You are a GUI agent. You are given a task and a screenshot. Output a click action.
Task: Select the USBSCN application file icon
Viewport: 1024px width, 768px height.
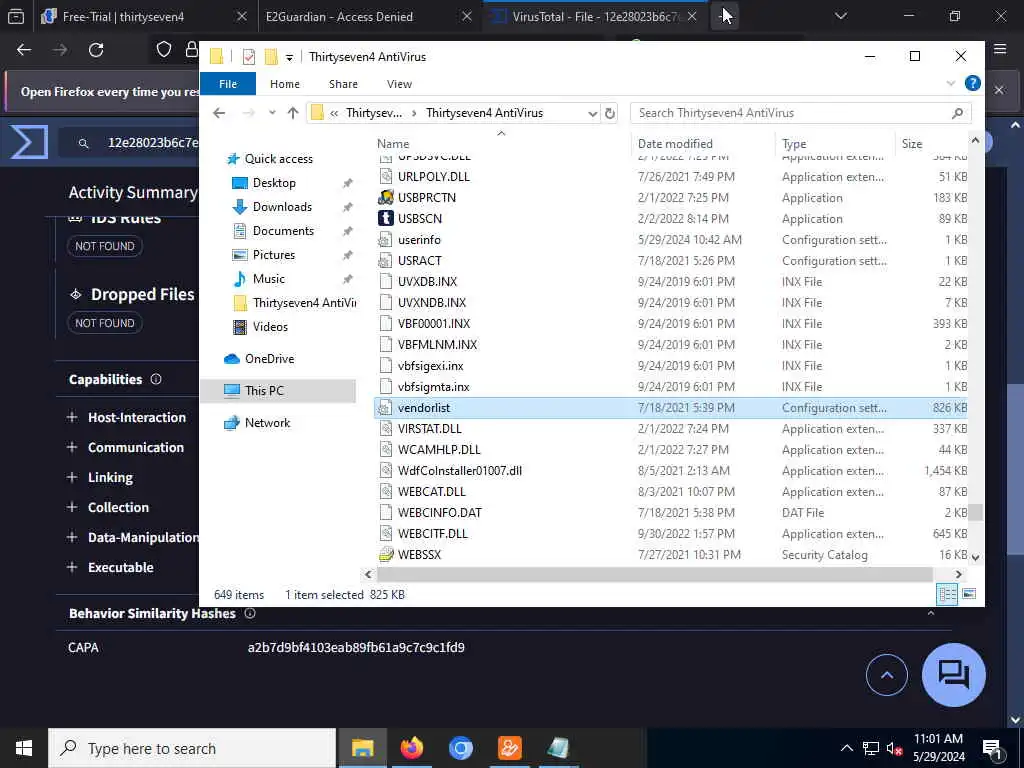pos(386,218)
